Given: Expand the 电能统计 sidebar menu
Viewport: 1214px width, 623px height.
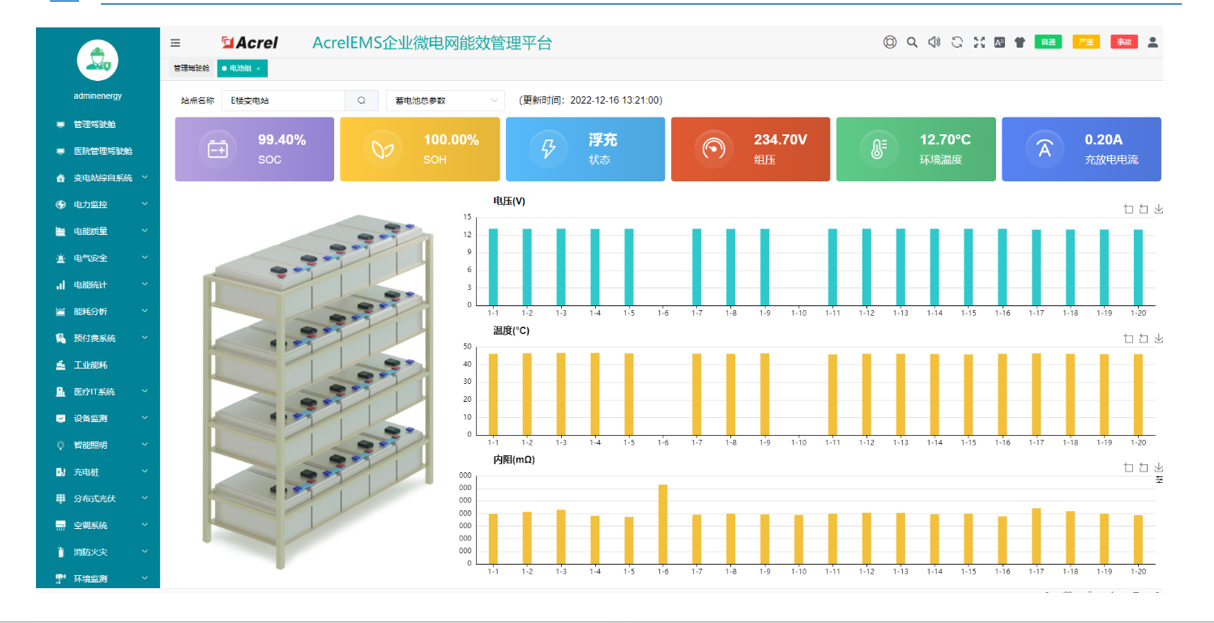Looking at the screenshot, I should 98,285.
